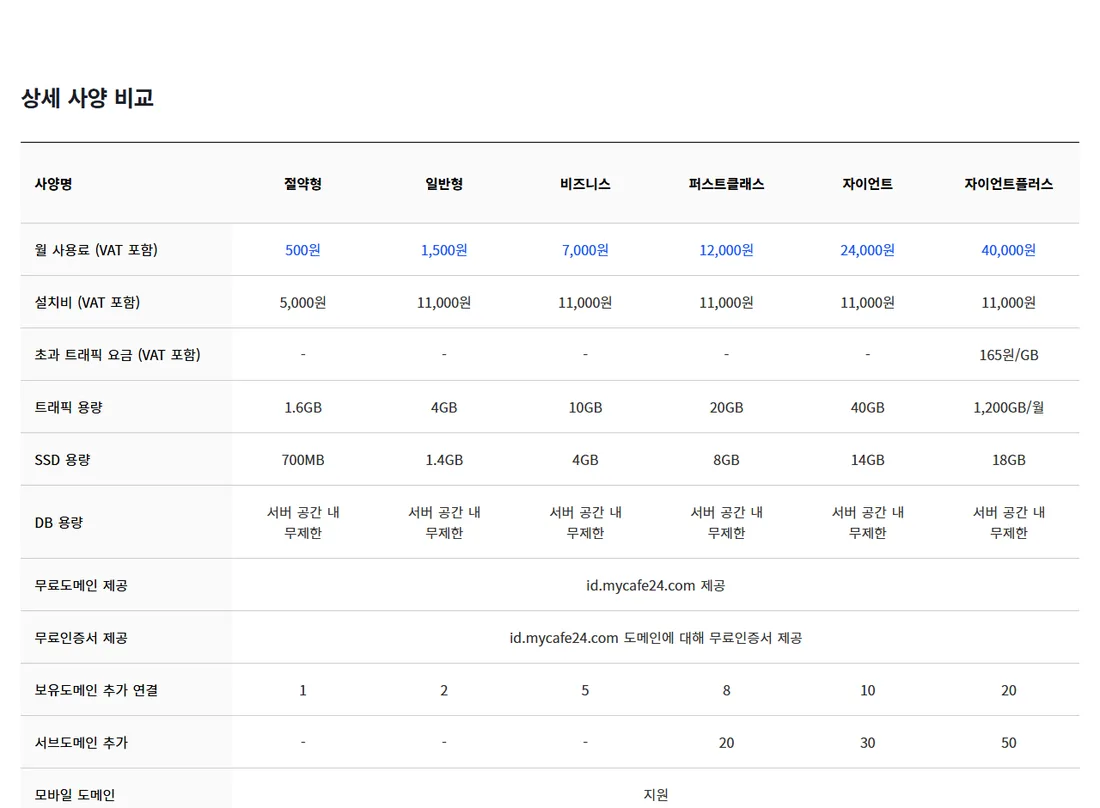This screenshot has width=1100, height=808.
Task: Click the 4GB traffic cell for 일반형
Action: (444, 408)
